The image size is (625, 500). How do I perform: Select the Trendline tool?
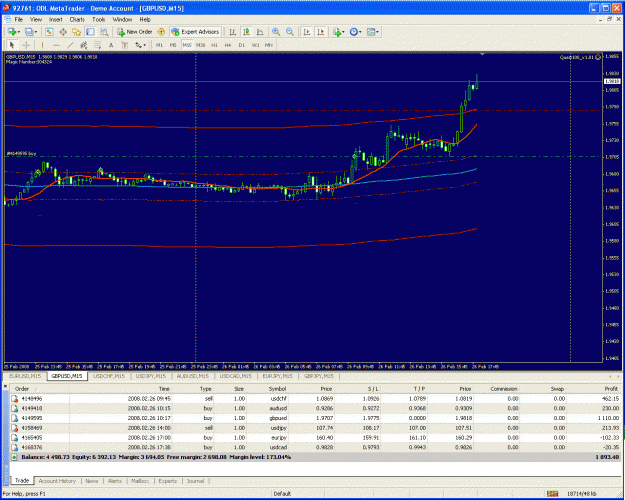pos(70,45)
